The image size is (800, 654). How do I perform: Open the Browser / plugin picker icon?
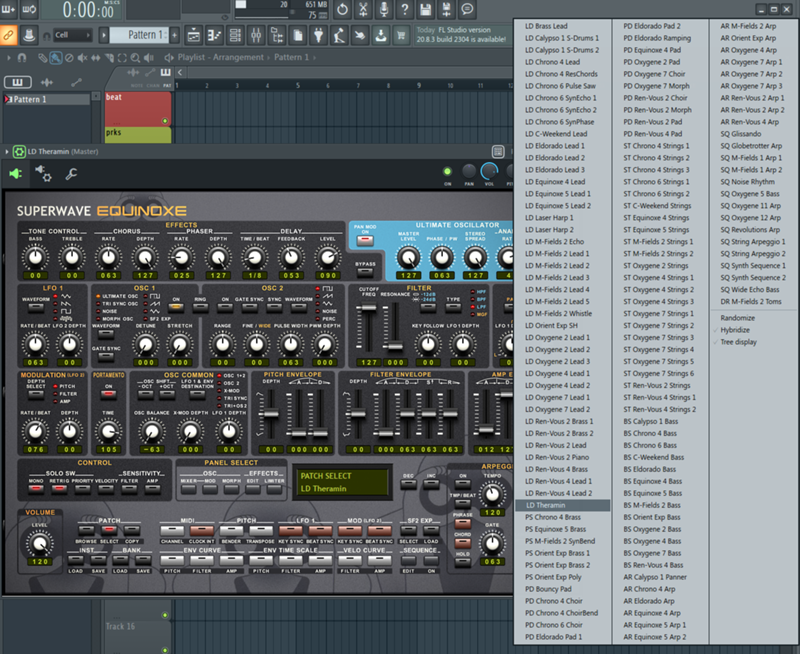tap(277, 35)
